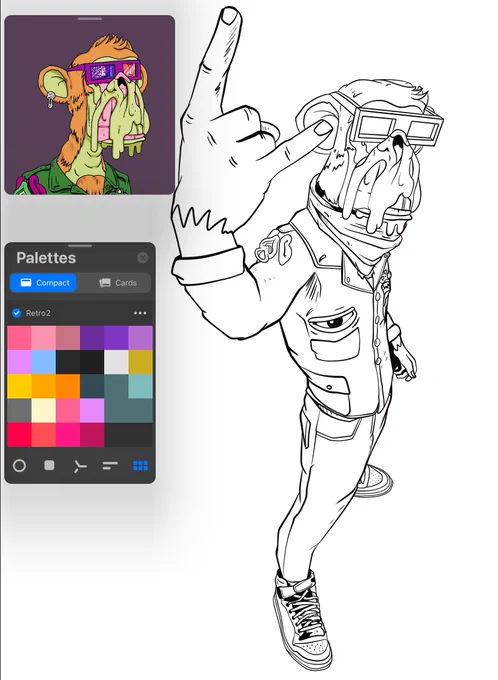Screen dimensions: 498x680
Task: Switch to Cards palette view
Action: click(117, 283)
